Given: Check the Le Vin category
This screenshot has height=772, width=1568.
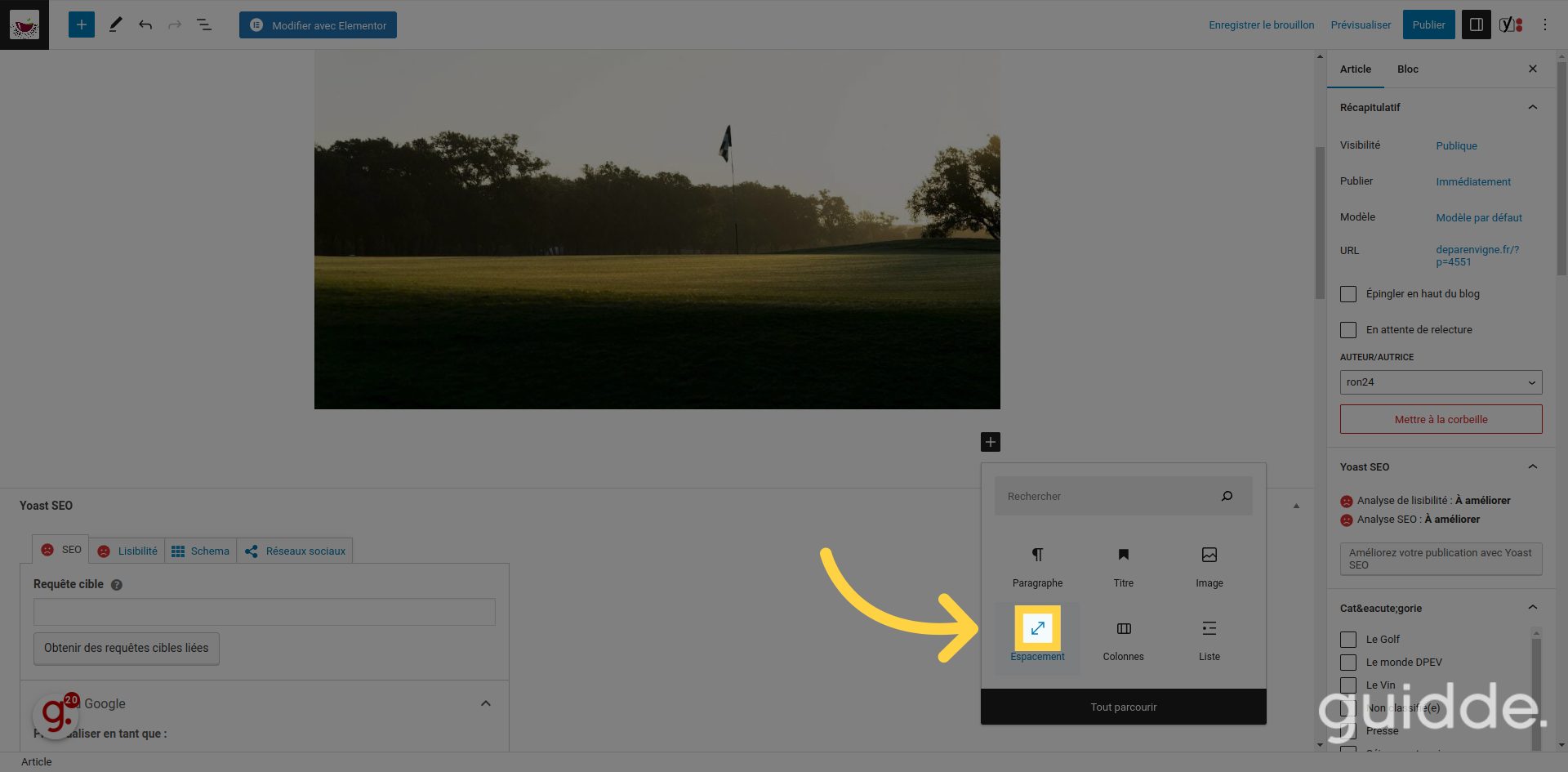Looking at the screenshot, I should (x=1348, y=685).
